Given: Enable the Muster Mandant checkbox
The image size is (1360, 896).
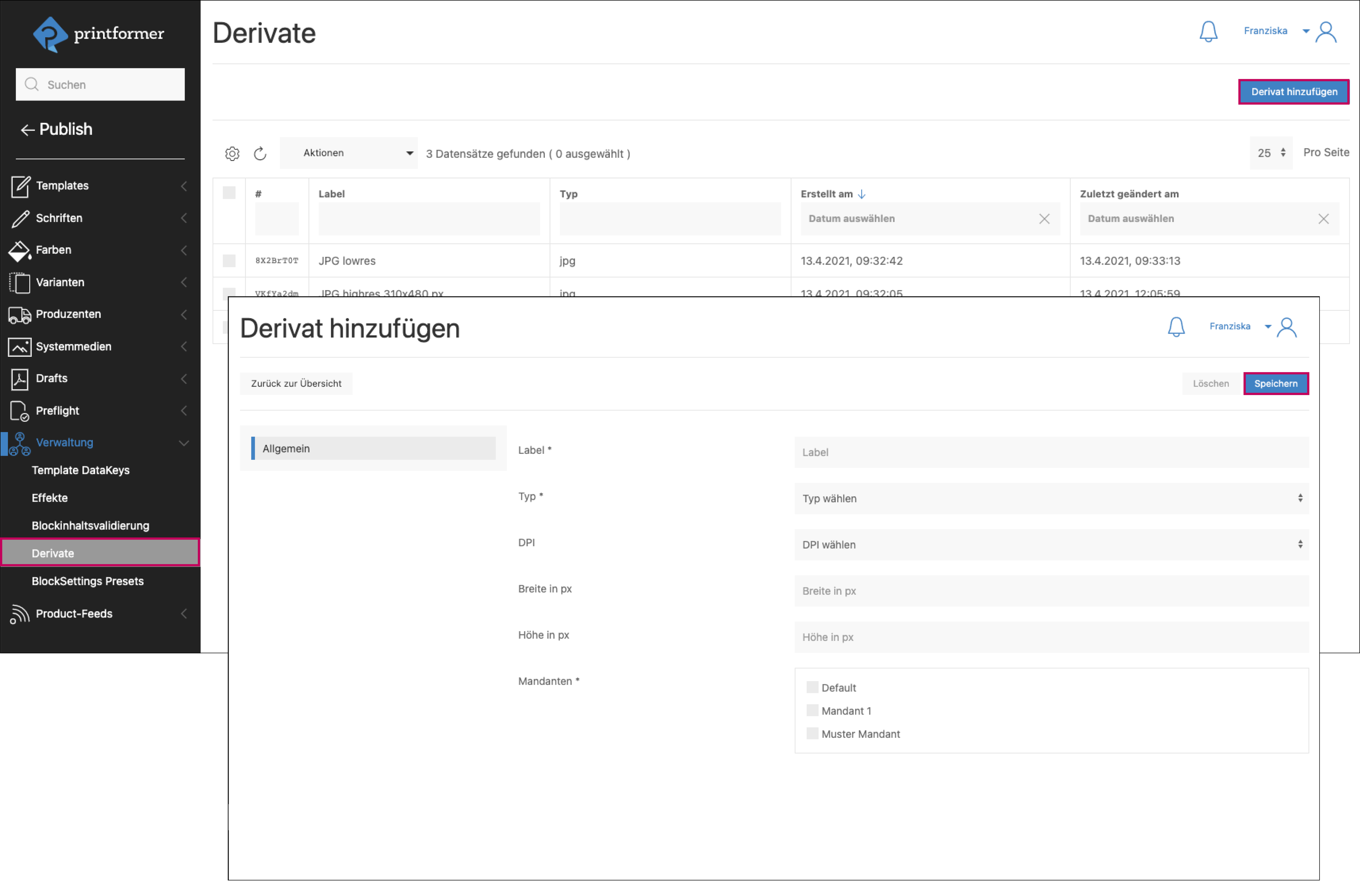Looking at the screenshot, I should (812, 734).
